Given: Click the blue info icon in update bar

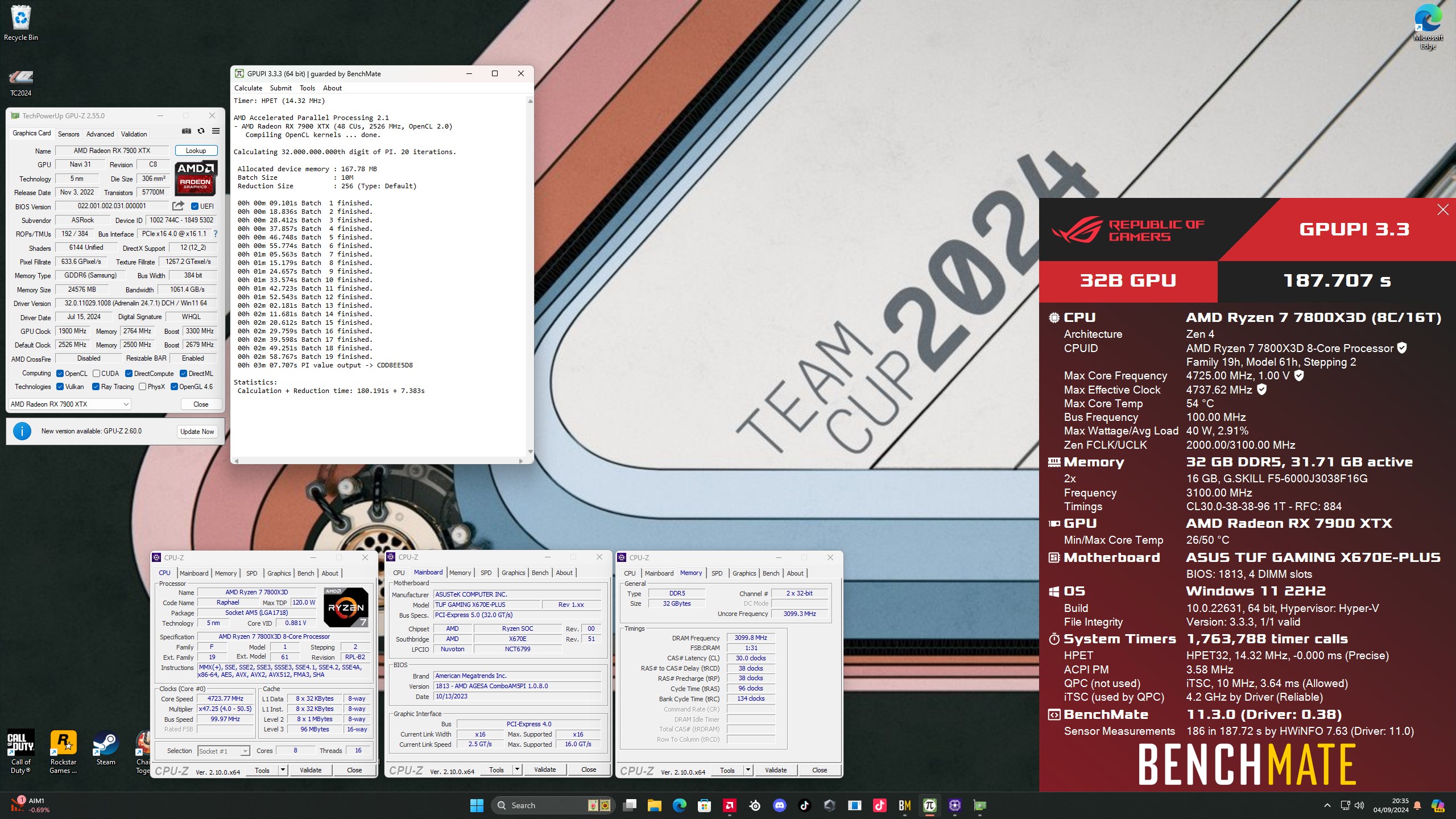Looking at the screenshot, I should click(22, 431).
